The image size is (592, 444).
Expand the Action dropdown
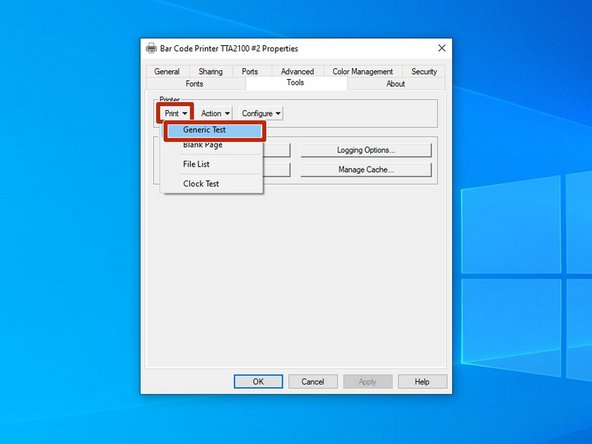[215, 113]
